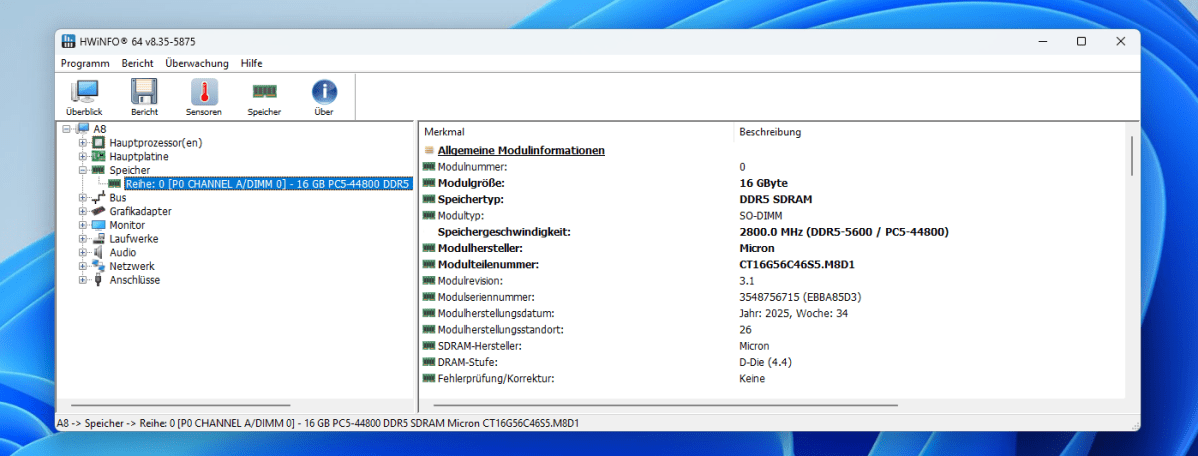Open the Programm menu
The image size is (1198, 456).
(86, 63)
